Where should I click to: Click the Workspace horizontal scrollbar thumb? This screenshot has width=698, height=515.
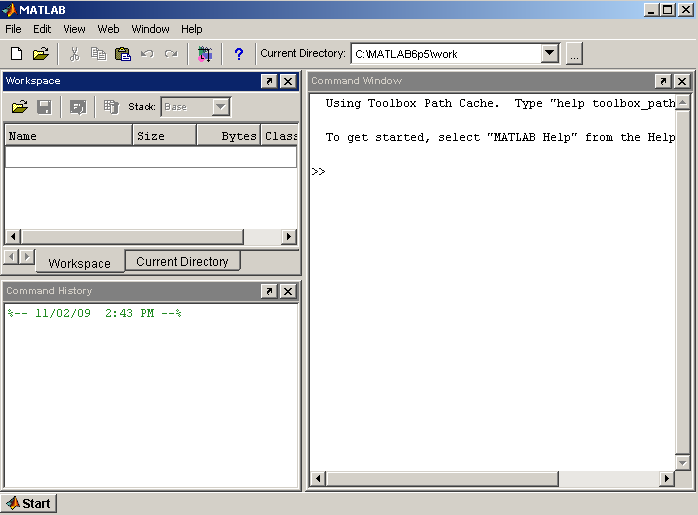pyautogui.click(x=132, y=236)
